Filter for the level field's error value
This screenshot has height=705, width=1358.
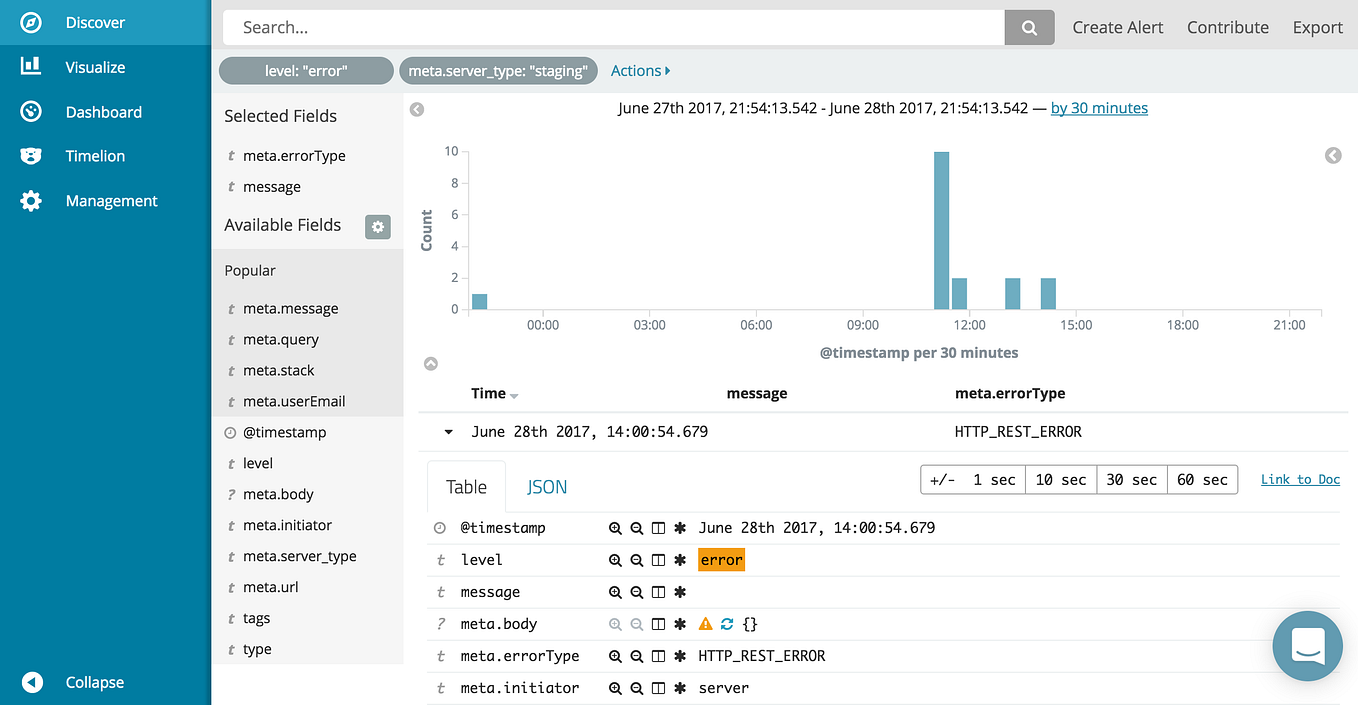615,560
